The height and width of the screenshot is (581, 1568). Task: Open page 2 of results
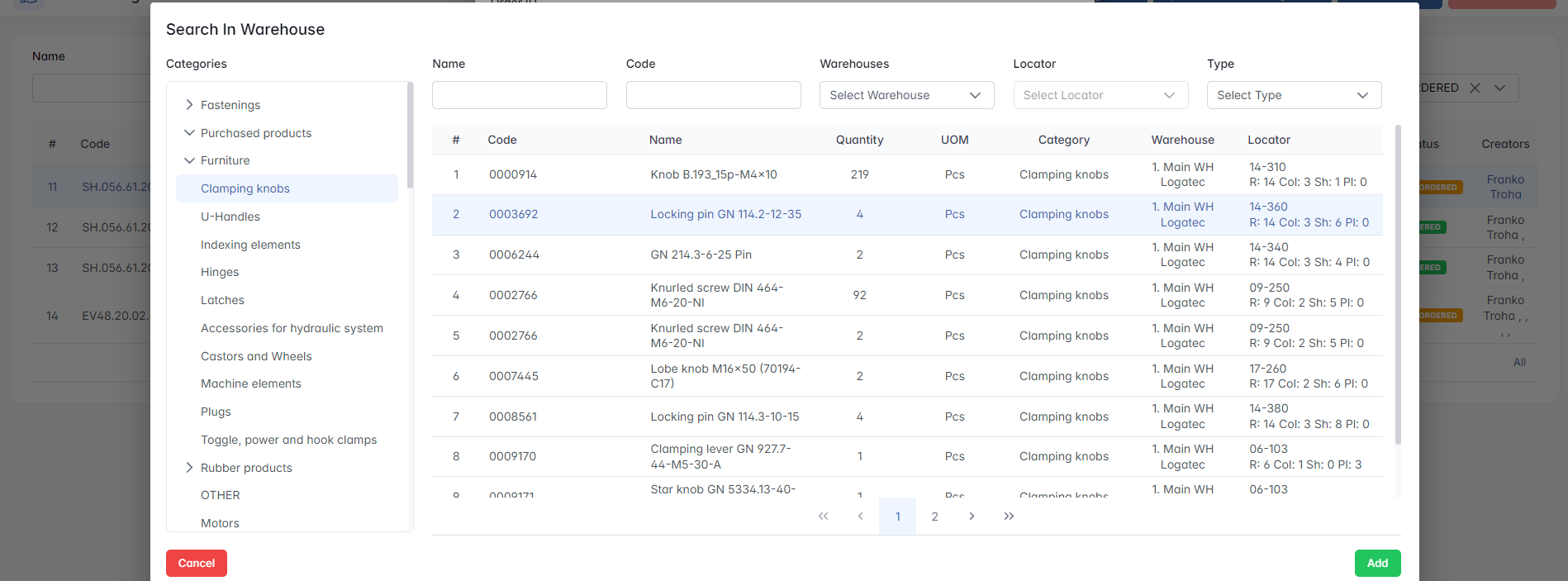(x=934, y=517)
